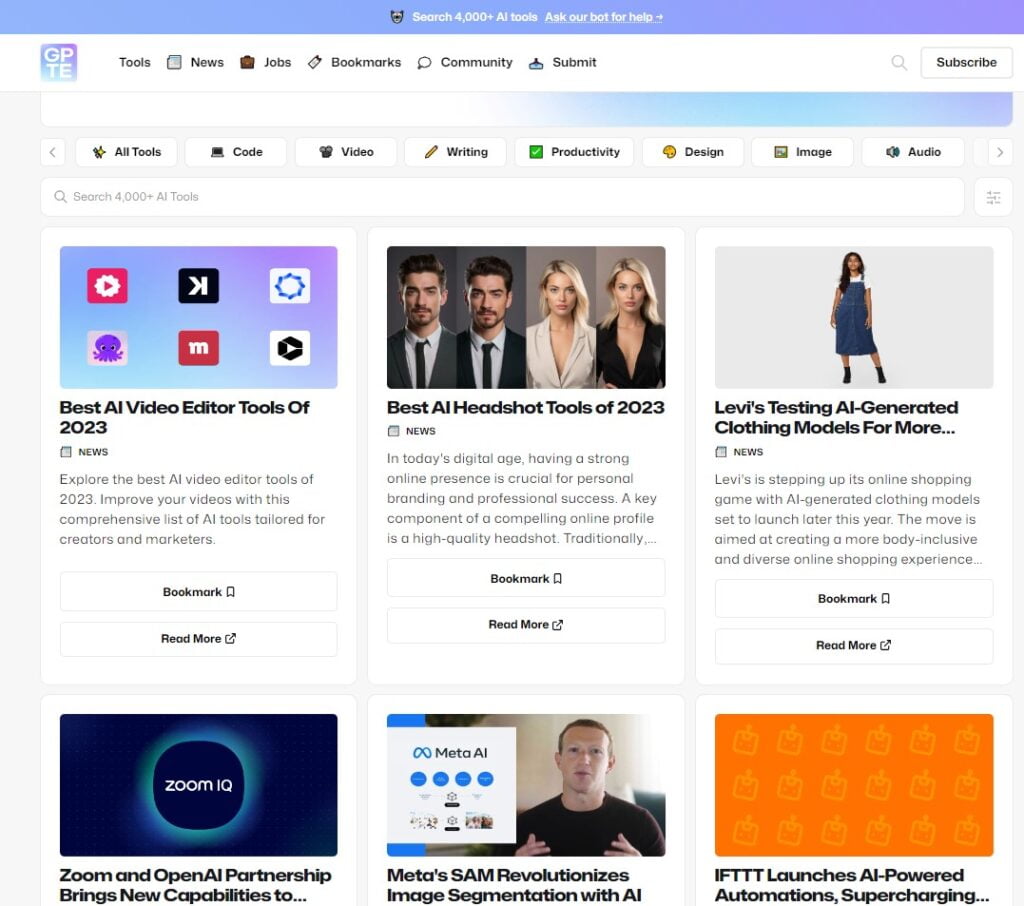Screen dimensions: 1024x906
Task: Filter by the Productivity category
Action: tap(574, 152)
